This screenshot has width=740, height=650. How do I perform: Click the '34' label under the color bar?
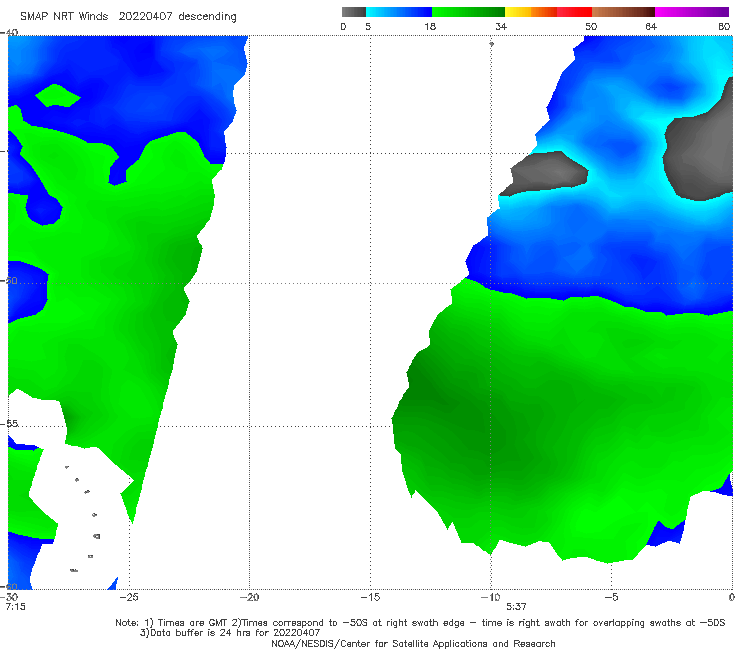(501, 27)
